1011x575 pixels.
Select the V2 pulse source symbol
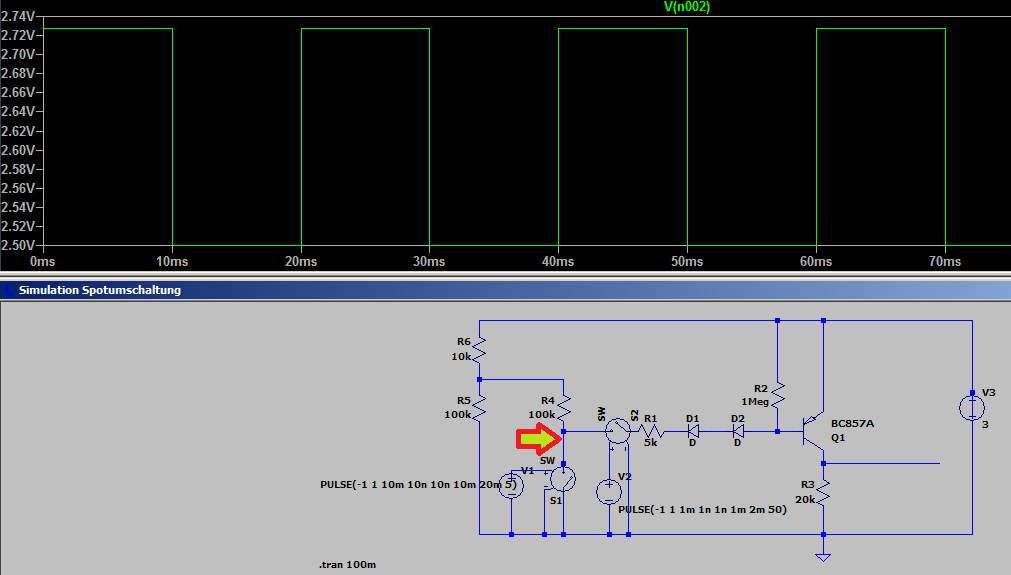point(609,492)
